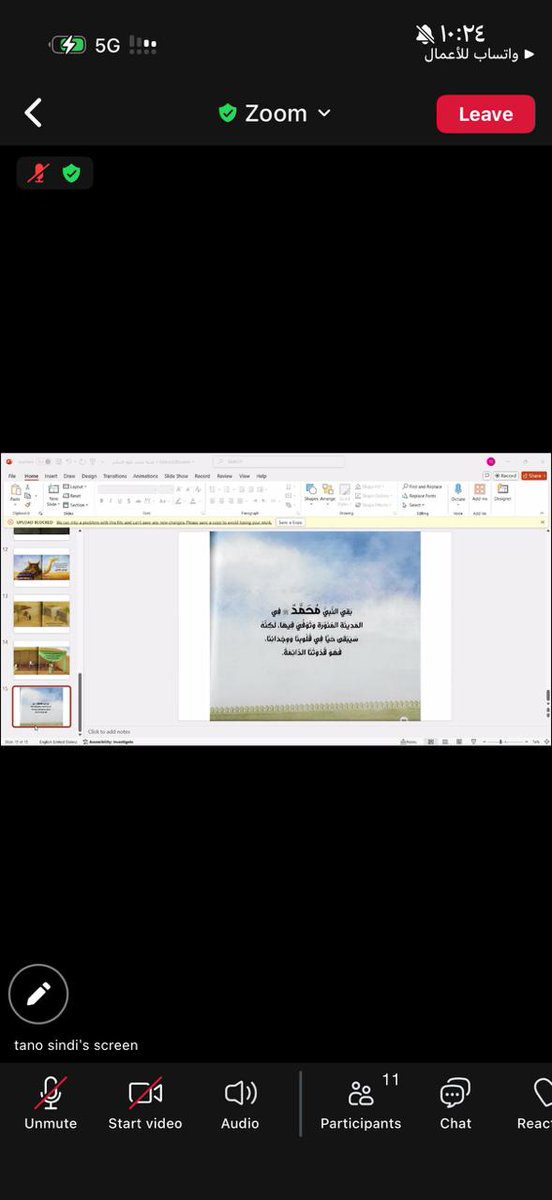The width and height of the screenshot is (552, 1200).
Task: Open the Slide Show ribbon tab
Action: point(176,476)
